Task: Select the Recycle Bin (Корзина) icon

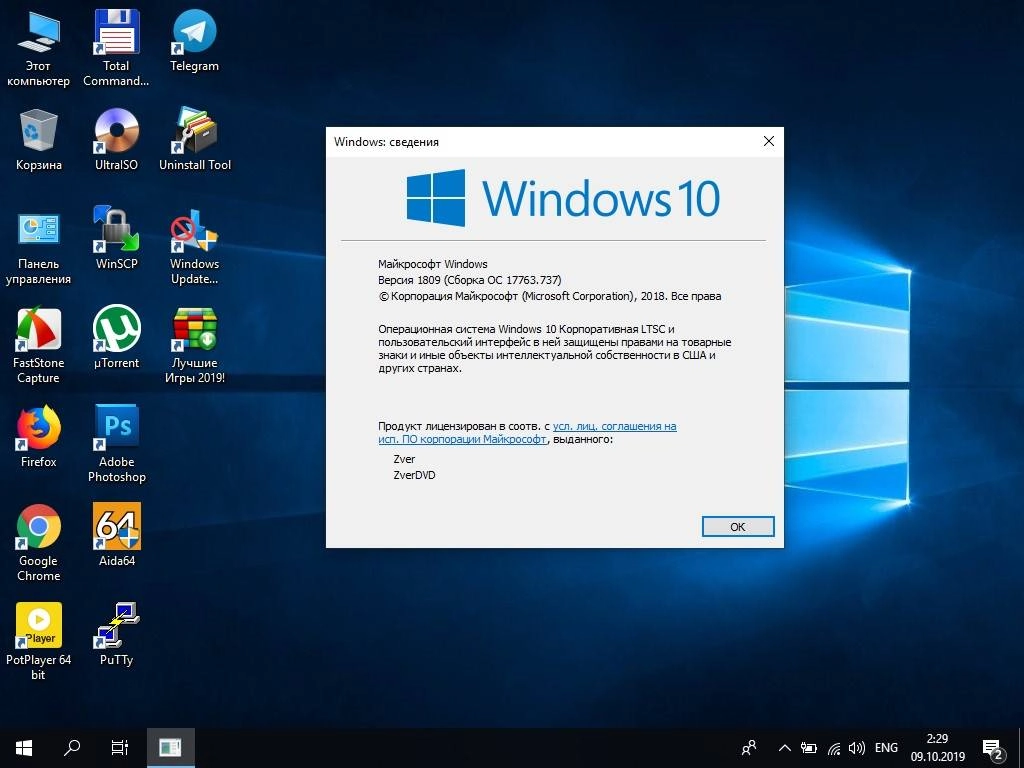Action: click(39, 139)
